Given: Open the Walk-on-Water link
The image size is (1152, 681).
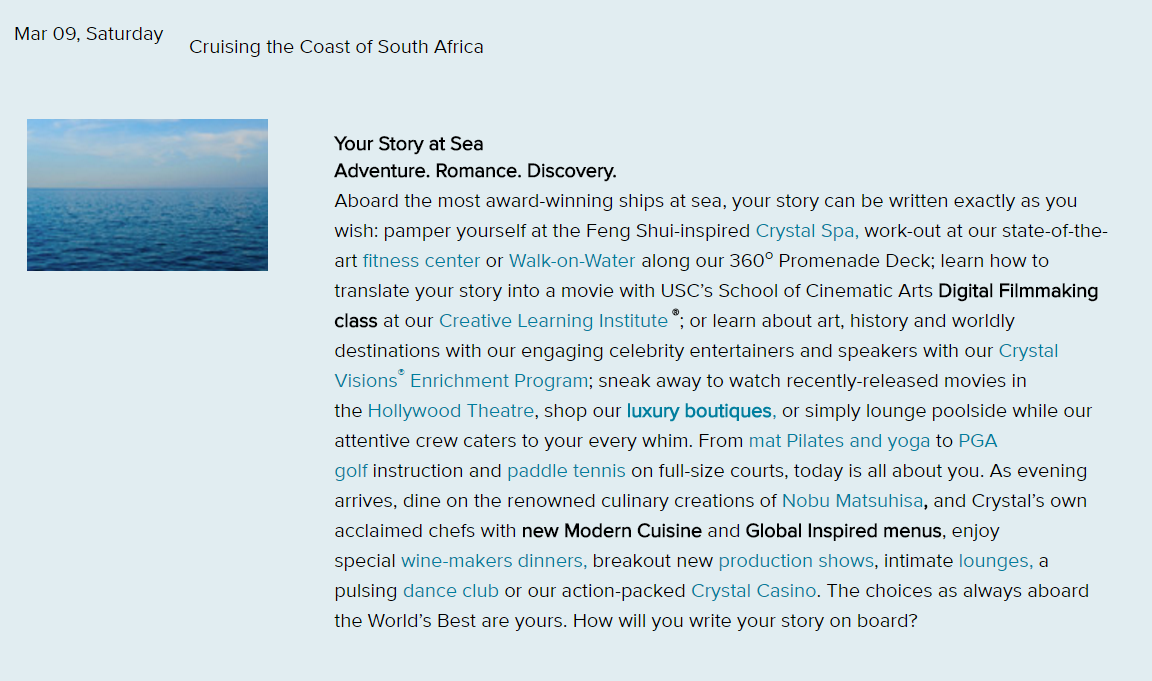Looking at the screenshot, I should click(x=572, y=261).
